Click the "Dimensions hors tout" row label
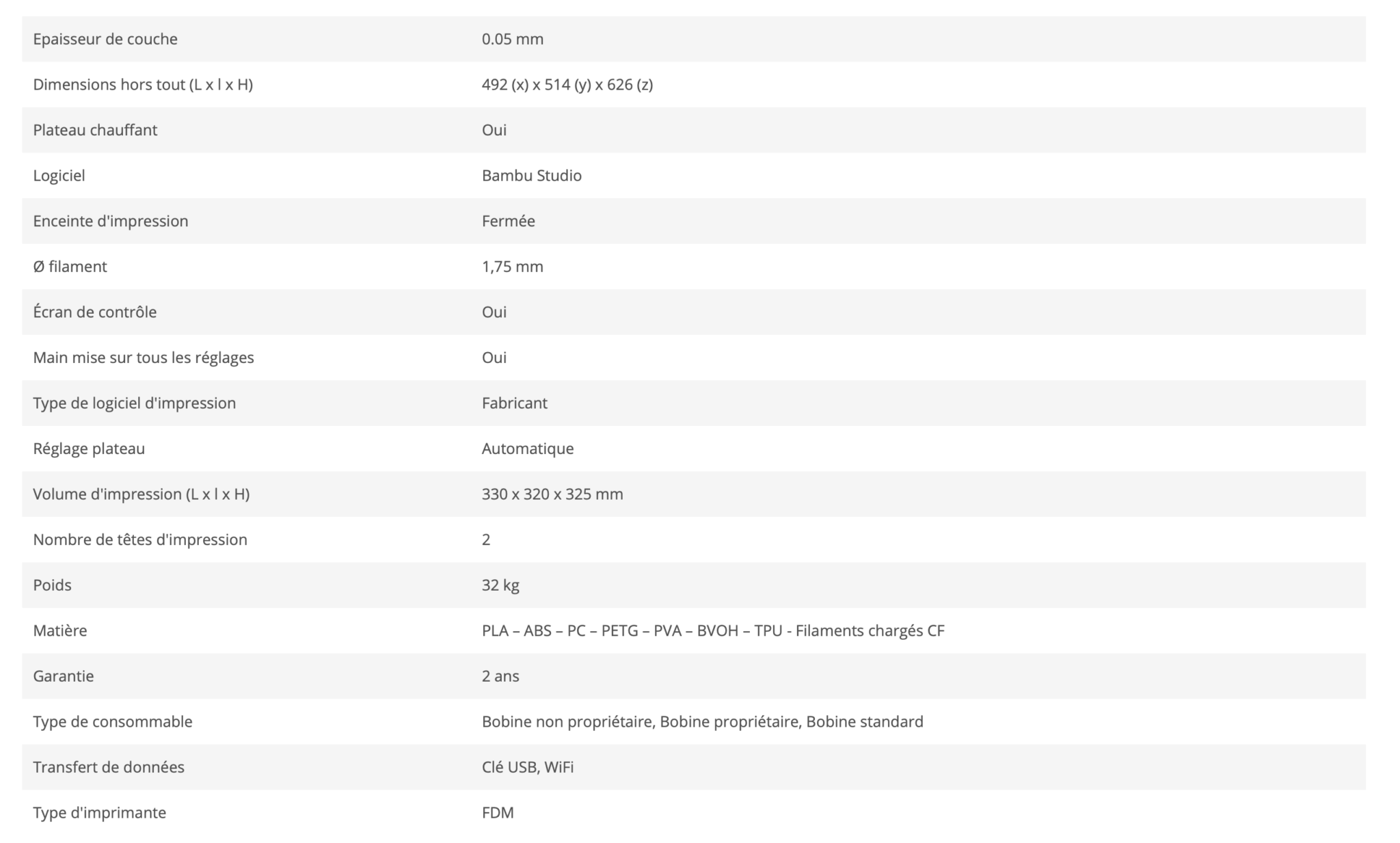This screenshot has height=843, width=1400. click(143, 85)
